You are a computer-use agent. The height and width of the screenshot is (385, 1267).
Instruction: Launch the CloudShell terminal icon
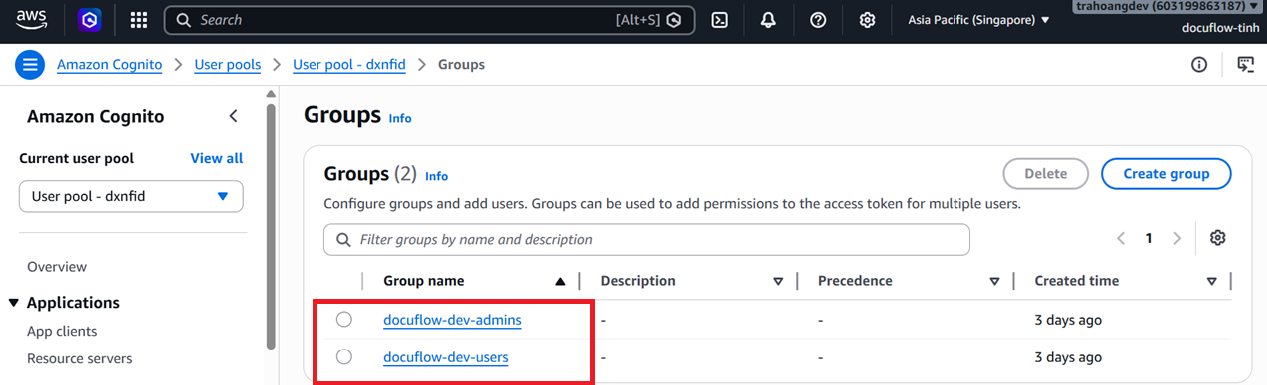tap(719, 20)
